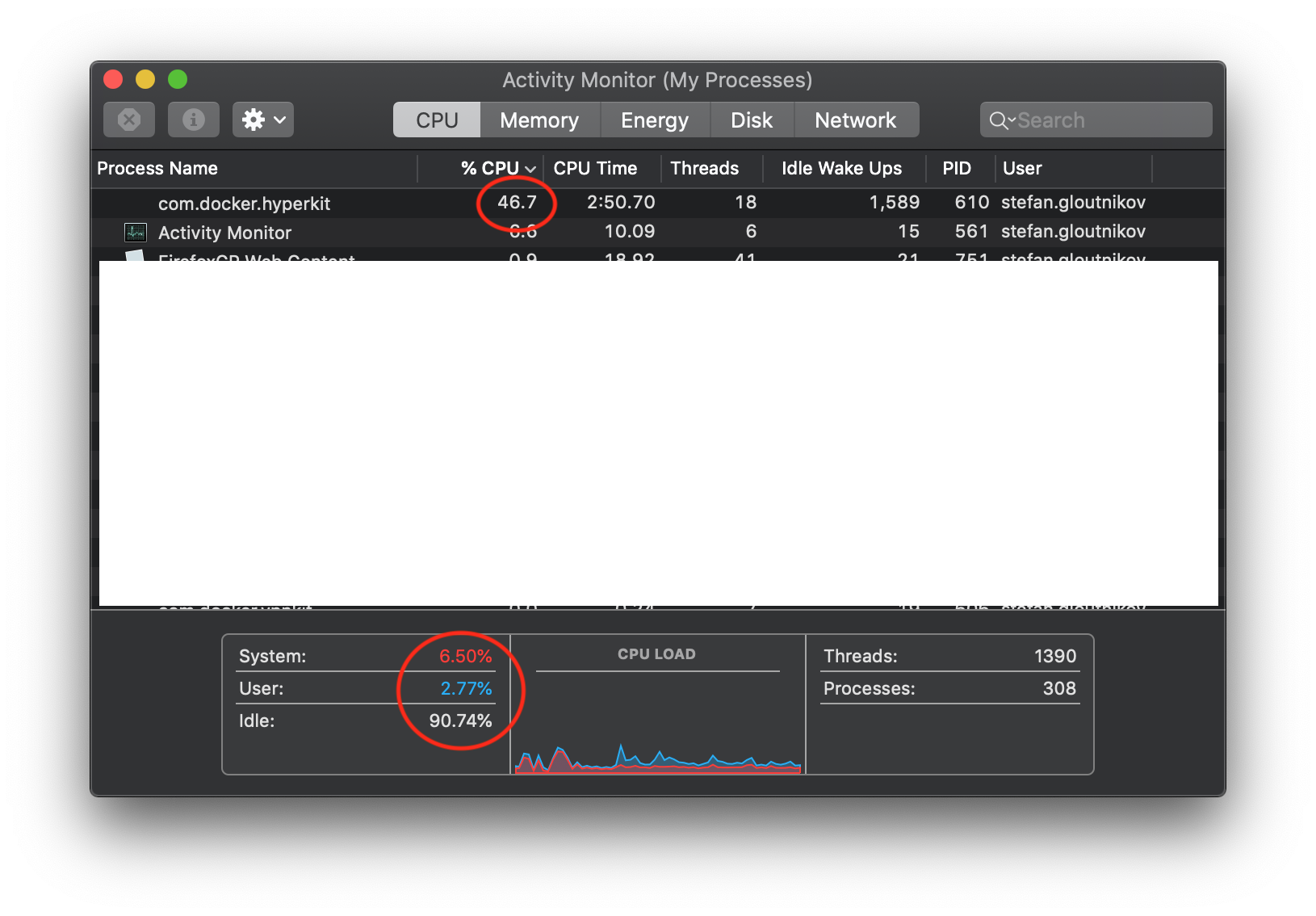The image size is (1316, 916).
Task: Open the Disk tab
Action: click(751, 120)
